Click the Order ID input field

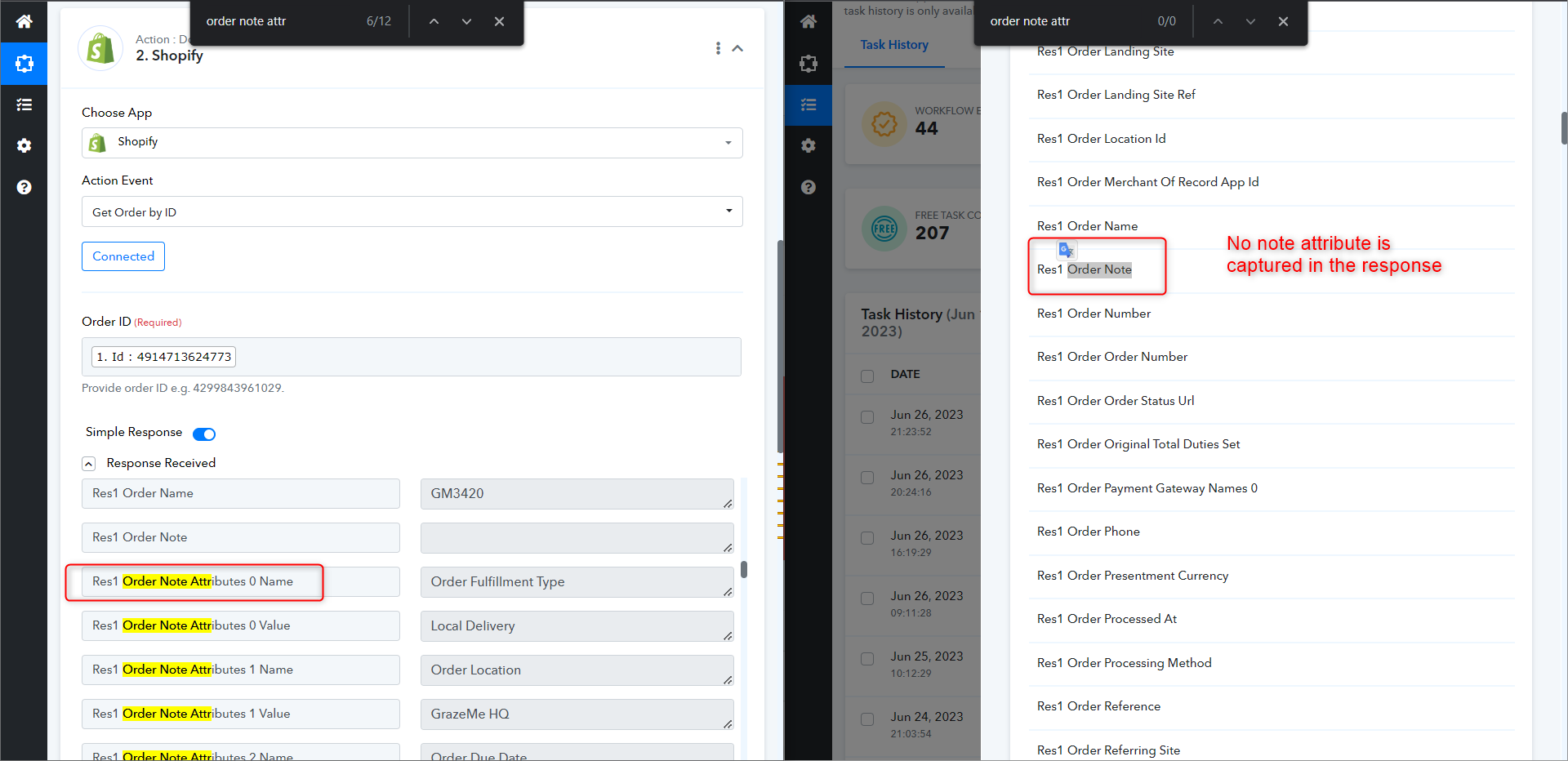pos(412,357)
